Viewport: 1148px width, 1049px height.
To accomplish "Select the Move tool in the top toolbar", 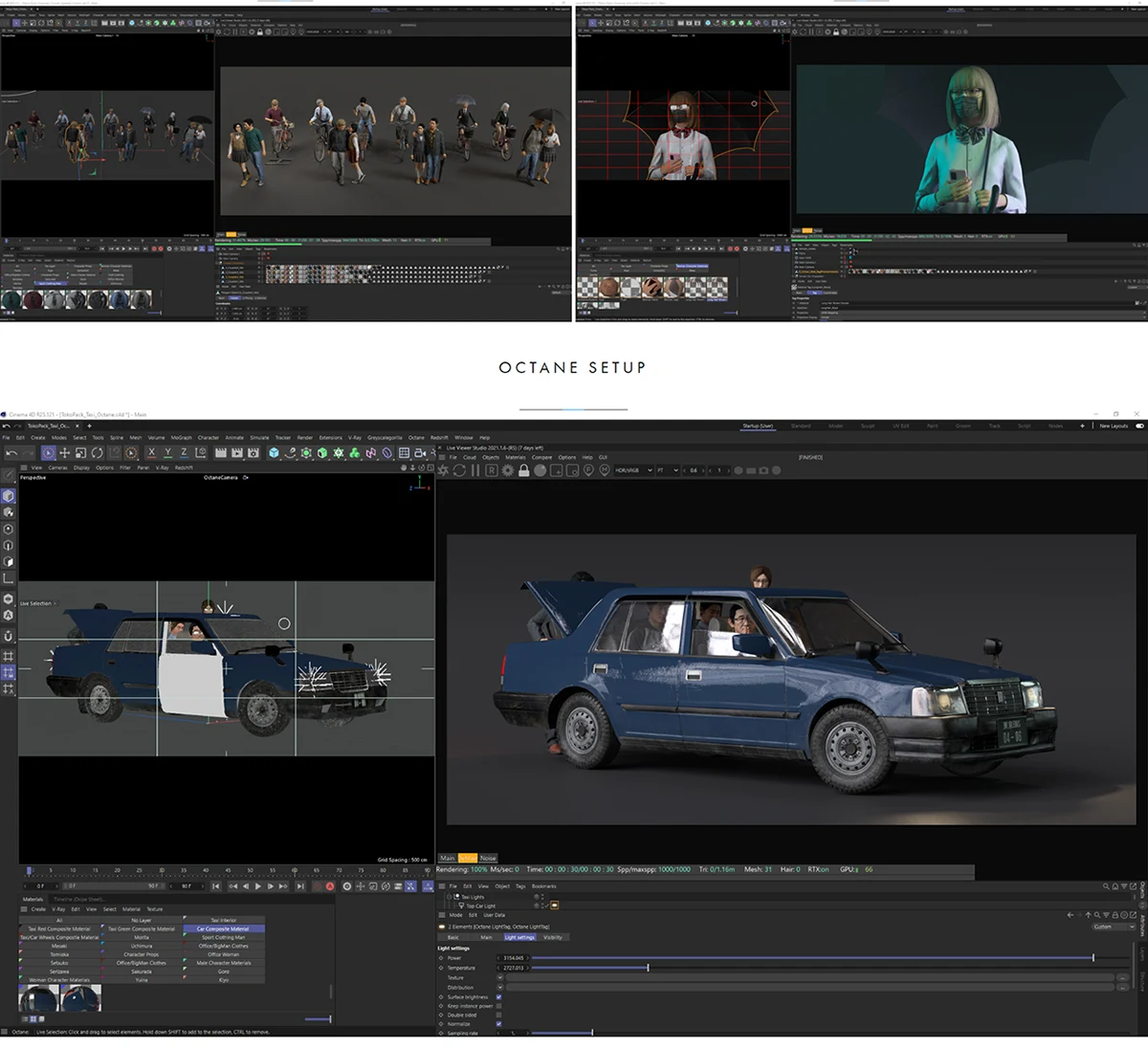I will pyautogui.click(x=64, y=453).
